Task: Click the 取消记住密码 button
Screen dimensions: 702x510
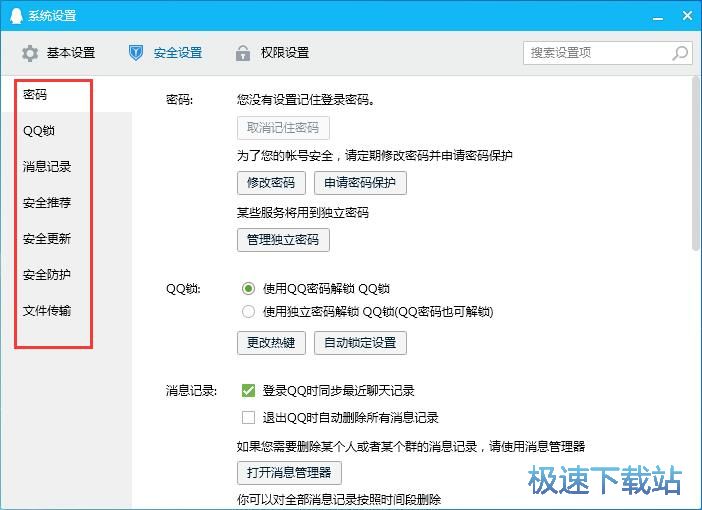Action: click(283, 128)
